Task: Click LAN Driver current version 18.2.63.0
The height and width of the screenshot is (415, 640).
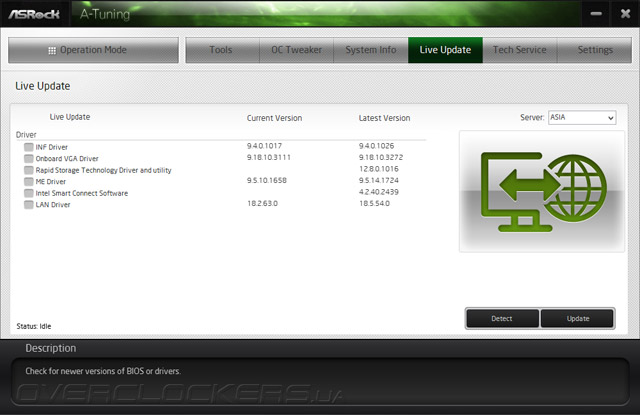Action: coord(262,203)
